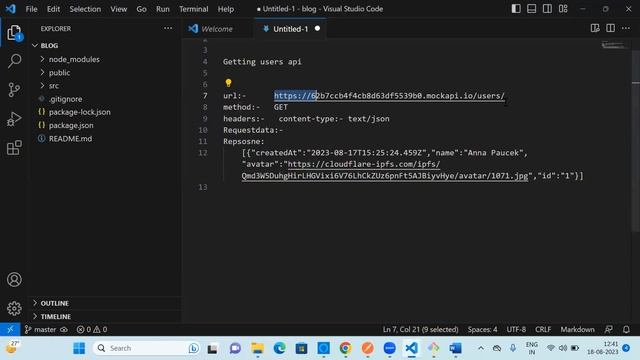Split the editor right
The image size is (640, 360).
pyautogui.click(x=610, y=28)
